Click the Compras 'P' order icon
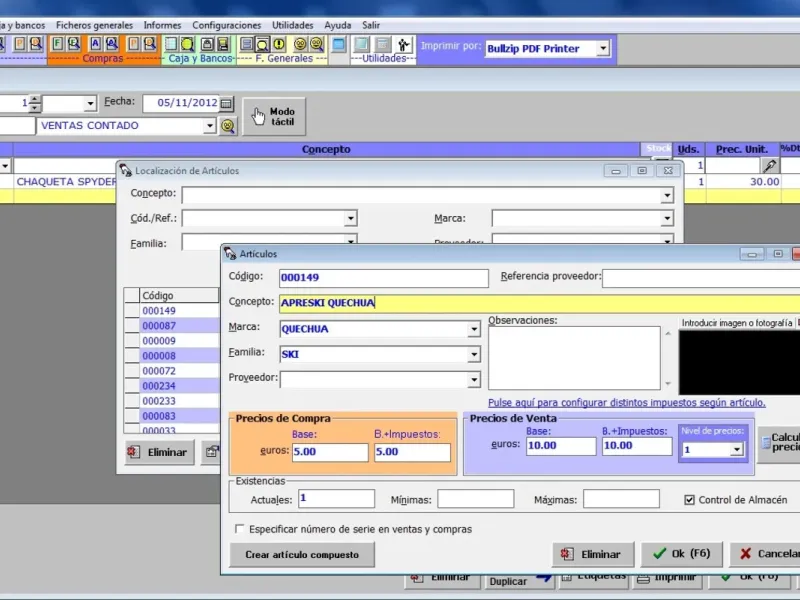 133,44
